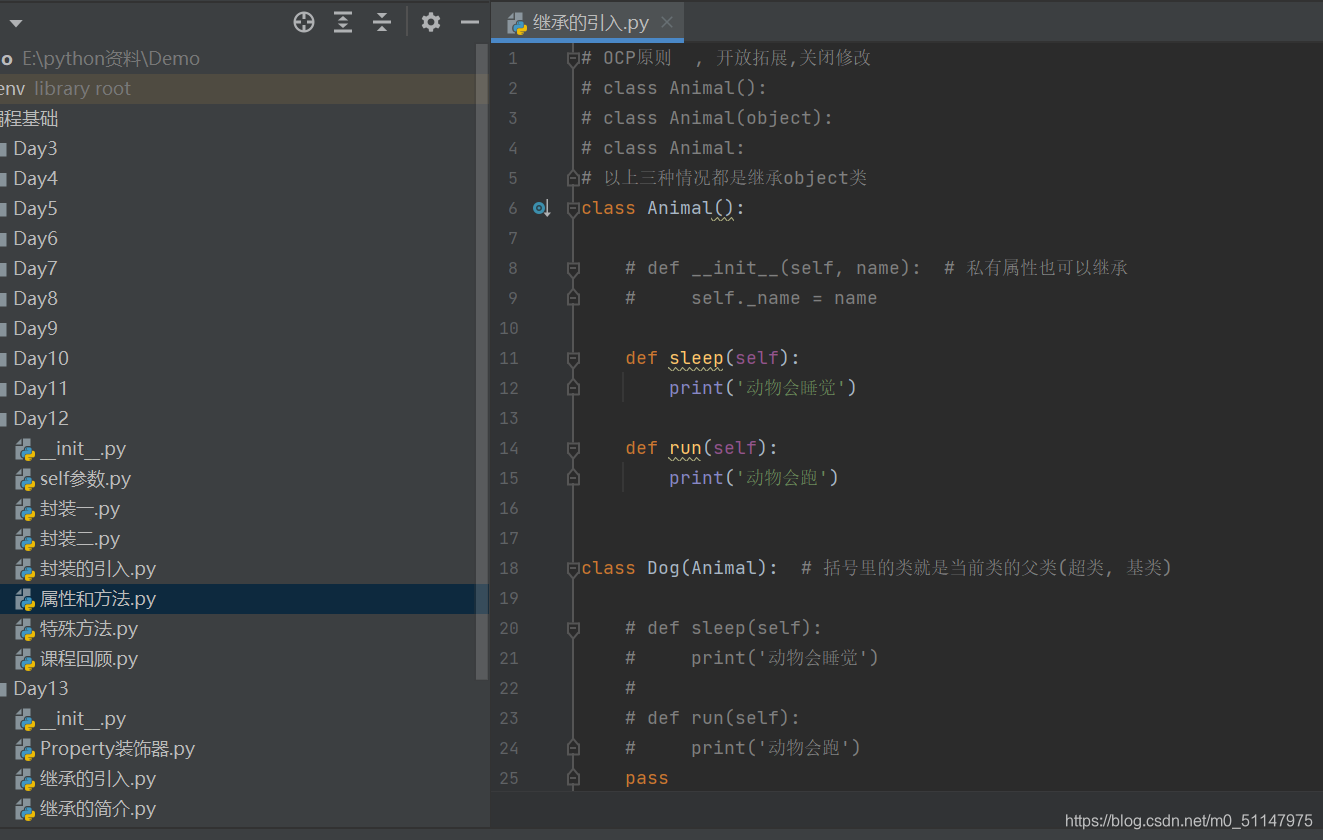Collapse commented block fold marker on line 20
1323x840 pixels.
pos(573,629)
